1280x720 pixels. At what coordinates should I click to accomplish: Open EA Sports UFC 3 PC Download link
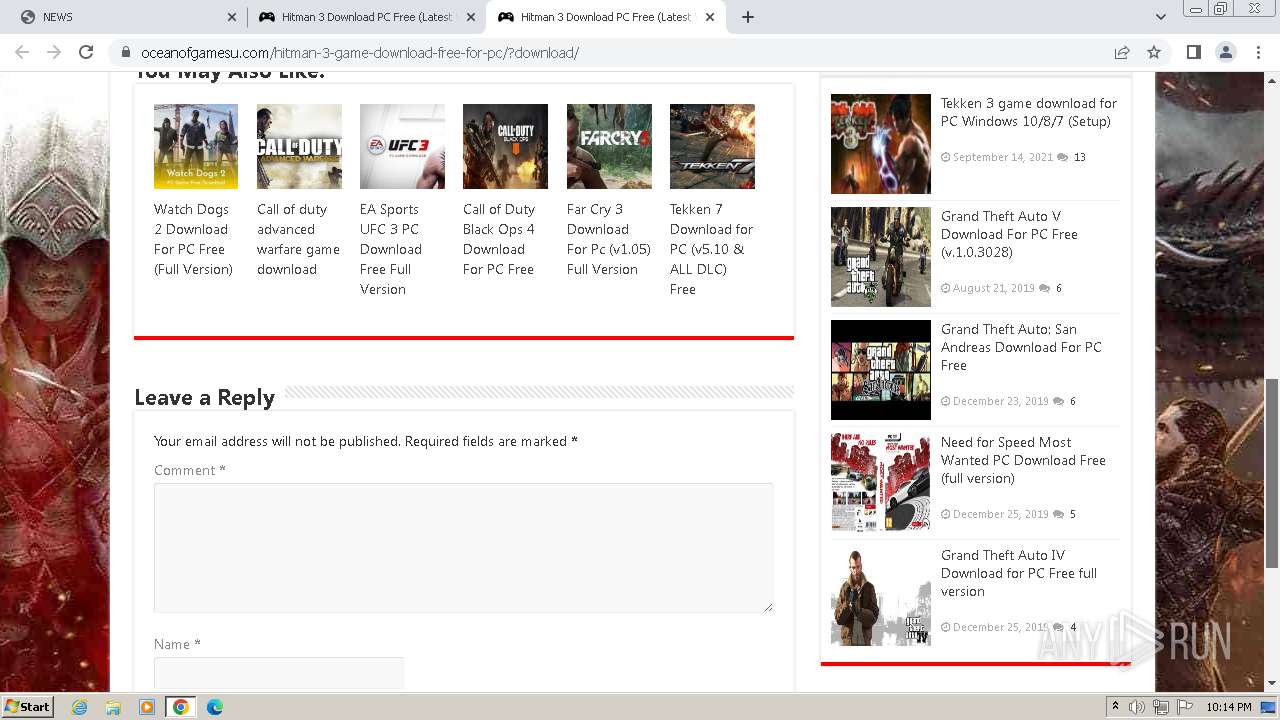click(391, 249)
